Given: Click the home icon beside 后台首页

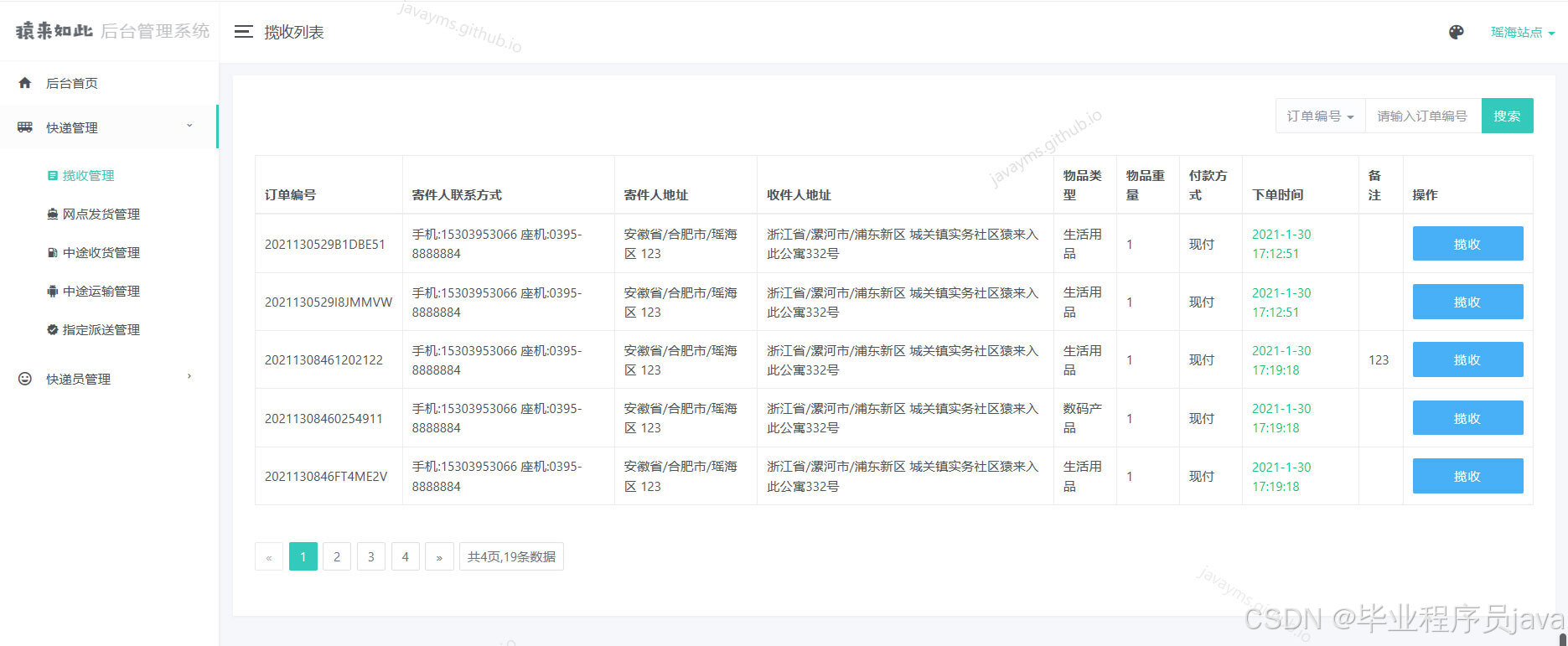Looking at the screenshot, I should 25,83.
